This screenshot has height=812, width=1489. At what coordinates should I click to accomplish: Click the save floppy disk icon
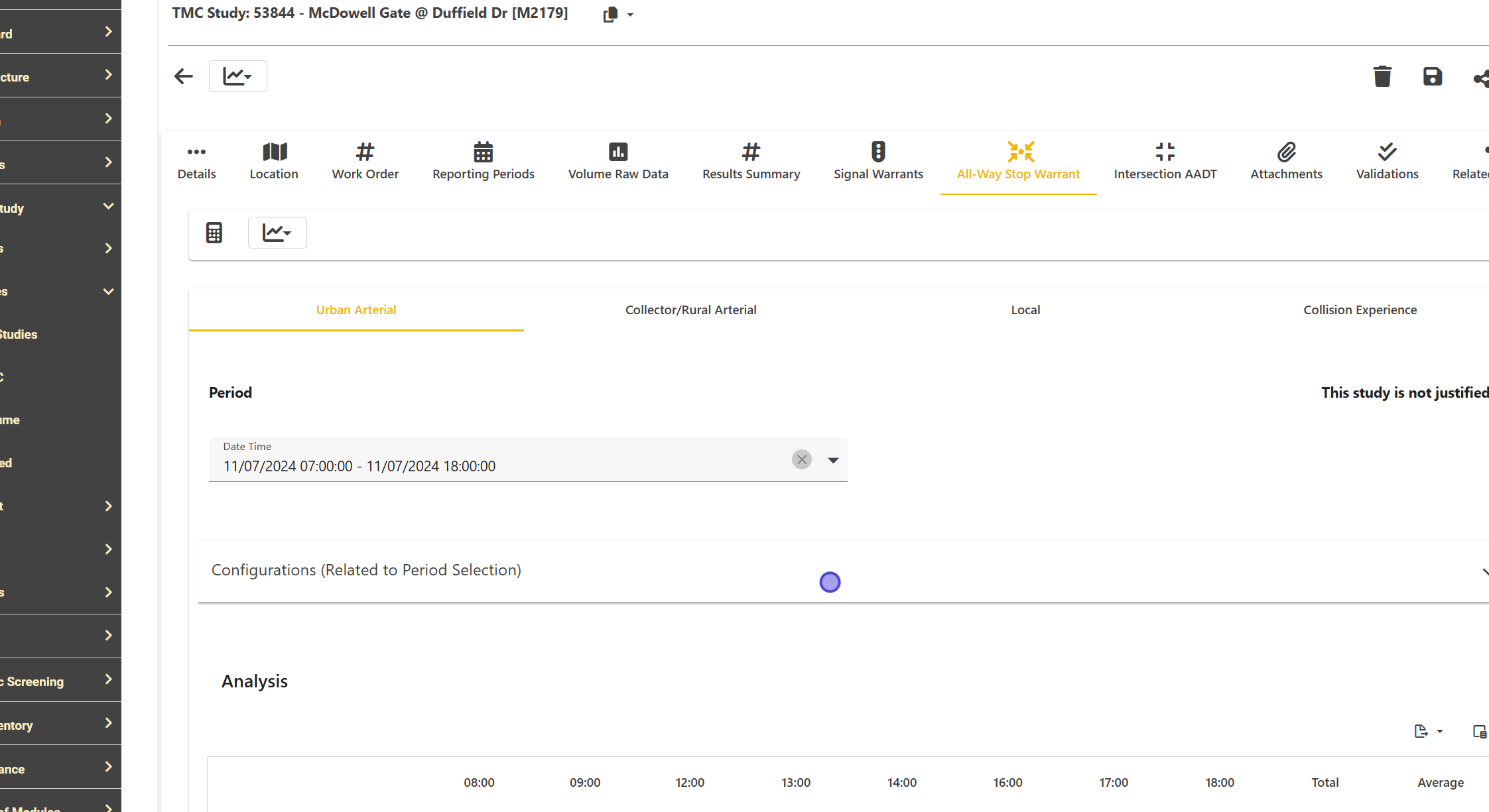coord(1433,77)
